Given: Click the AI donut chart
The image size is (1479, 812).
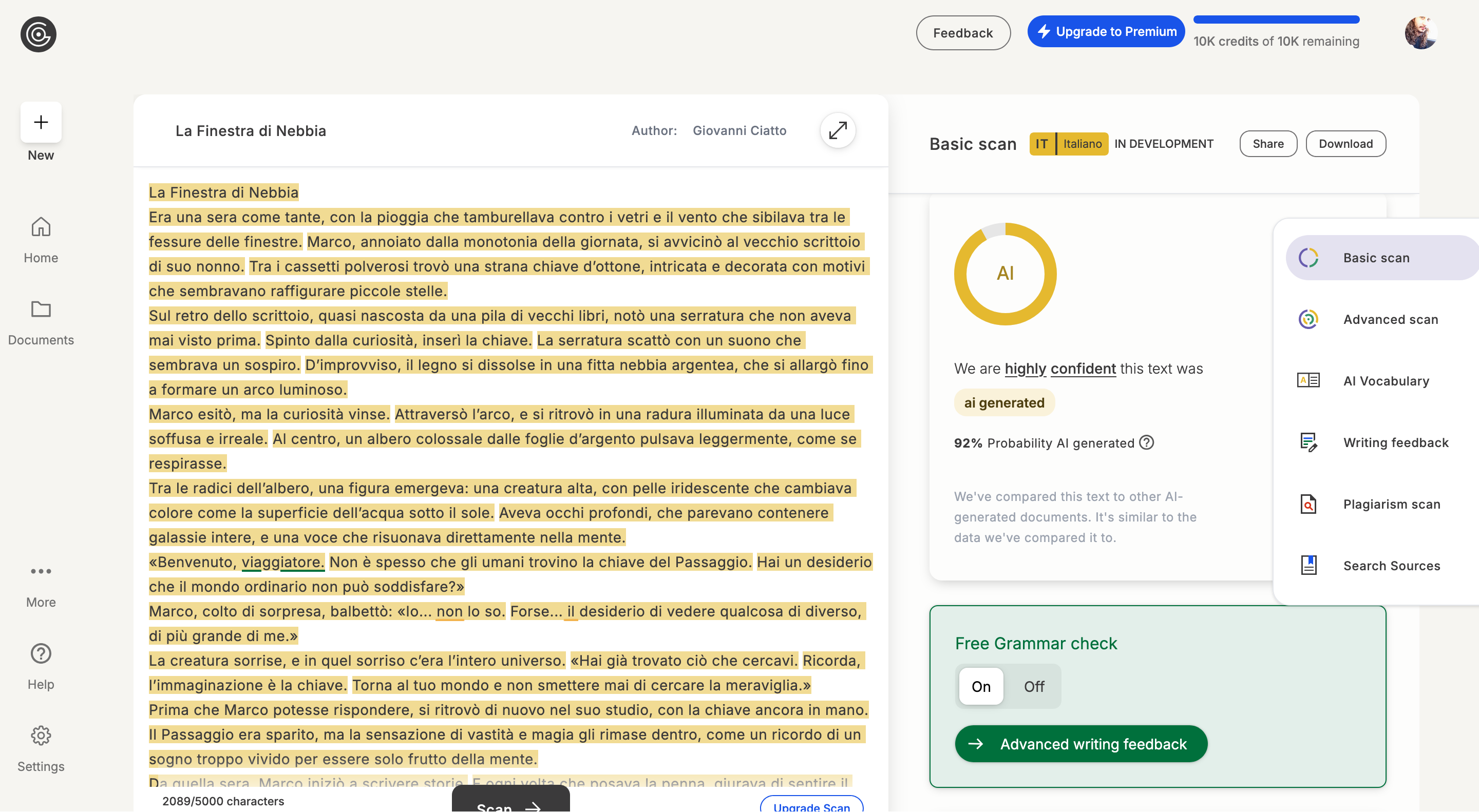Looking at the screenshot, I should (x=1006, y=274).
